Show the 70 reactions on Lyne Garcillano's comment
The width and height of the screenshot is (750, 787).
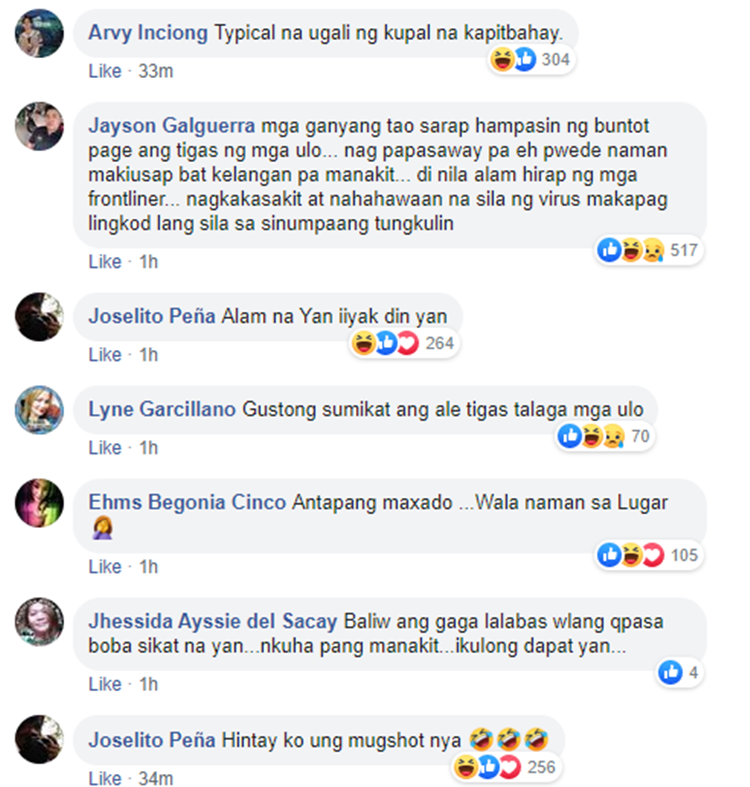point(604,436)
